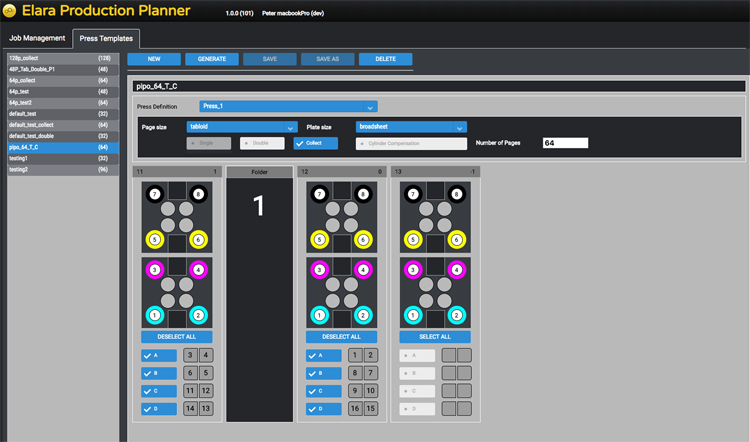The width and height of the screenshot is (750, 442).
Task: Switch to Press Templates tab
Action: [x=106, y=39]
